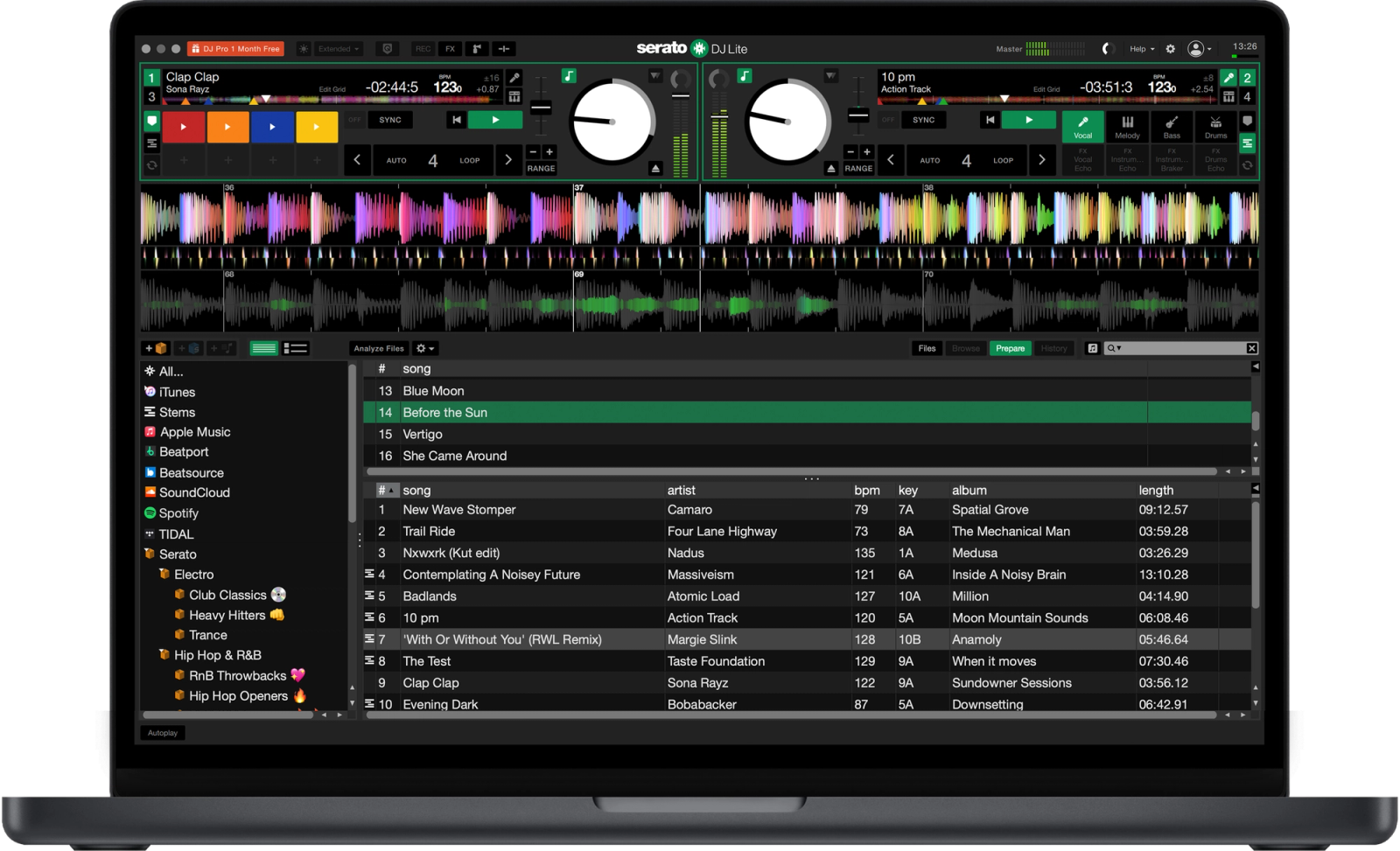Open the History panel tab
1400x851 pixels.
(1053, 348)
